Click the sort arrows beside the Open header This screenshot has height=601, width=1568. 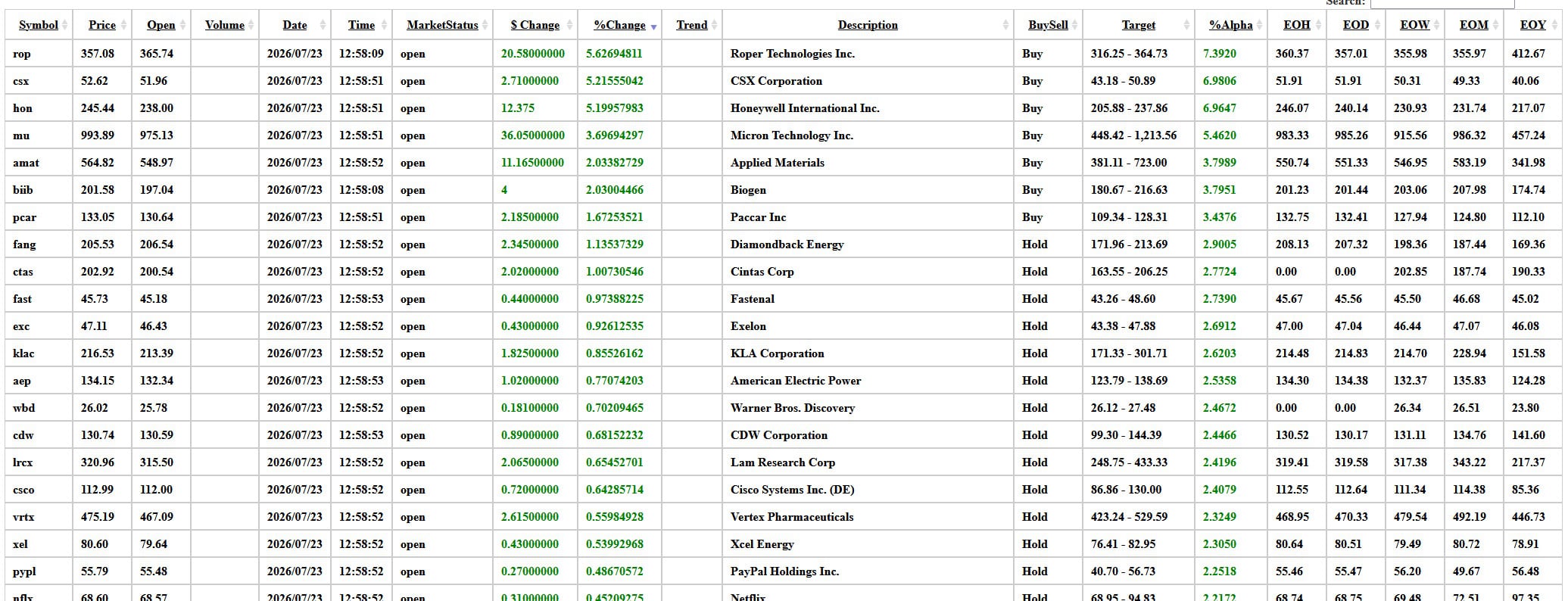(x=182, y=25)
